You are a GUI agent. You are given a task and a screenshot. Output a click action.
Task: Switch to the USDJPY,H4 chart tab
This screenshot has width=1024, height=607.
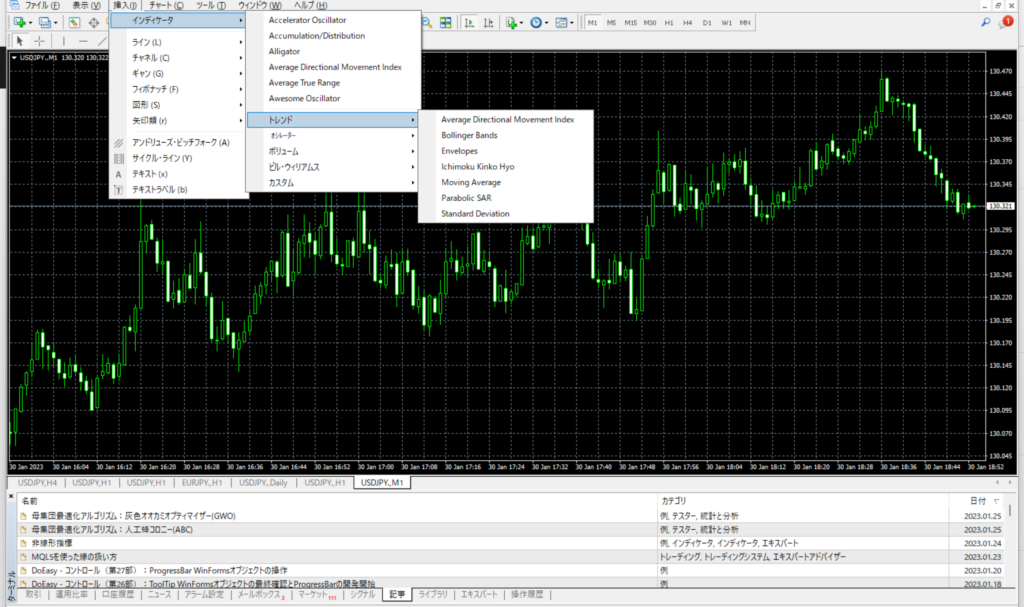(37, 483)
